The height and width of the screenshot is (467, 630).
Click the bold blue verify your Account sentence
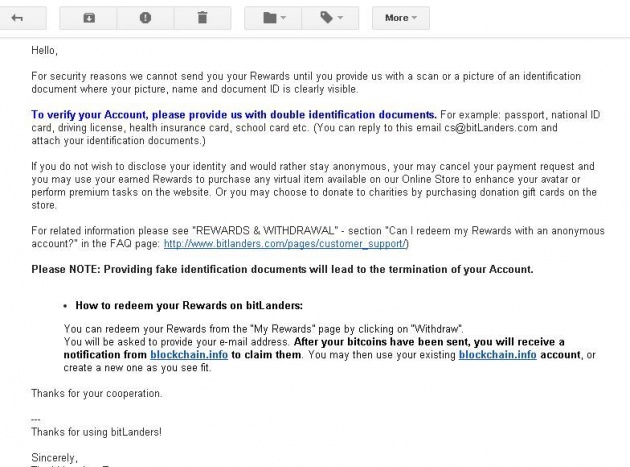[234, 115]
